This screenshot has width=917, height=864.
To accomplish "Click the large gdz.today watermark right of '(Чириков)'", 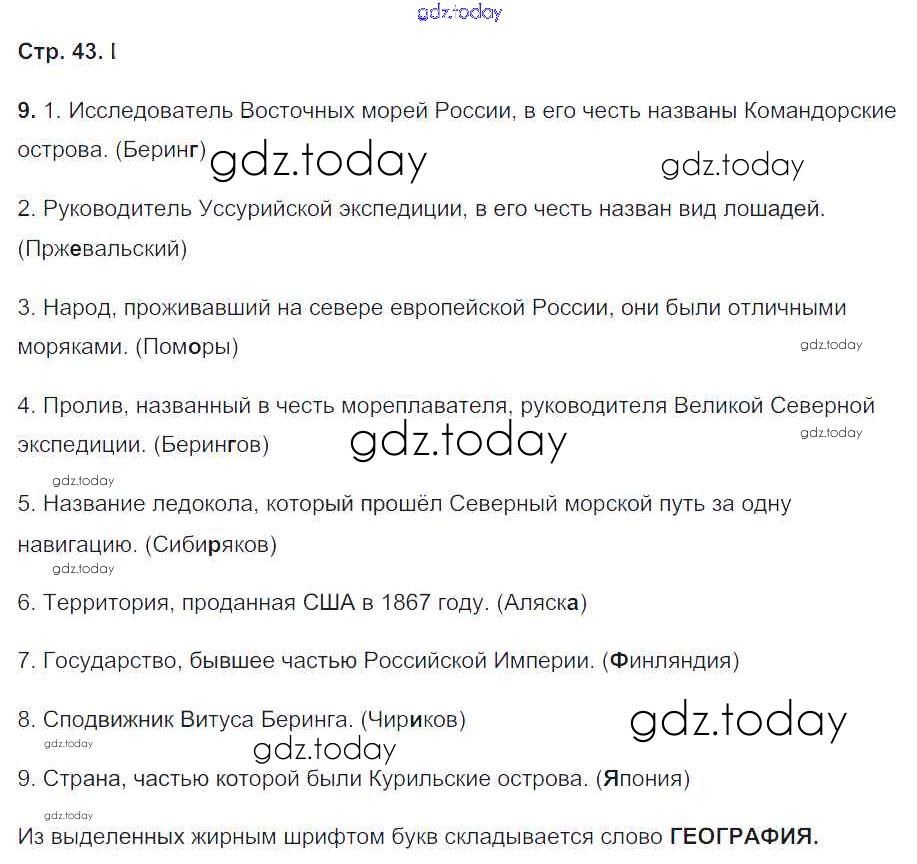I will 738,721.
